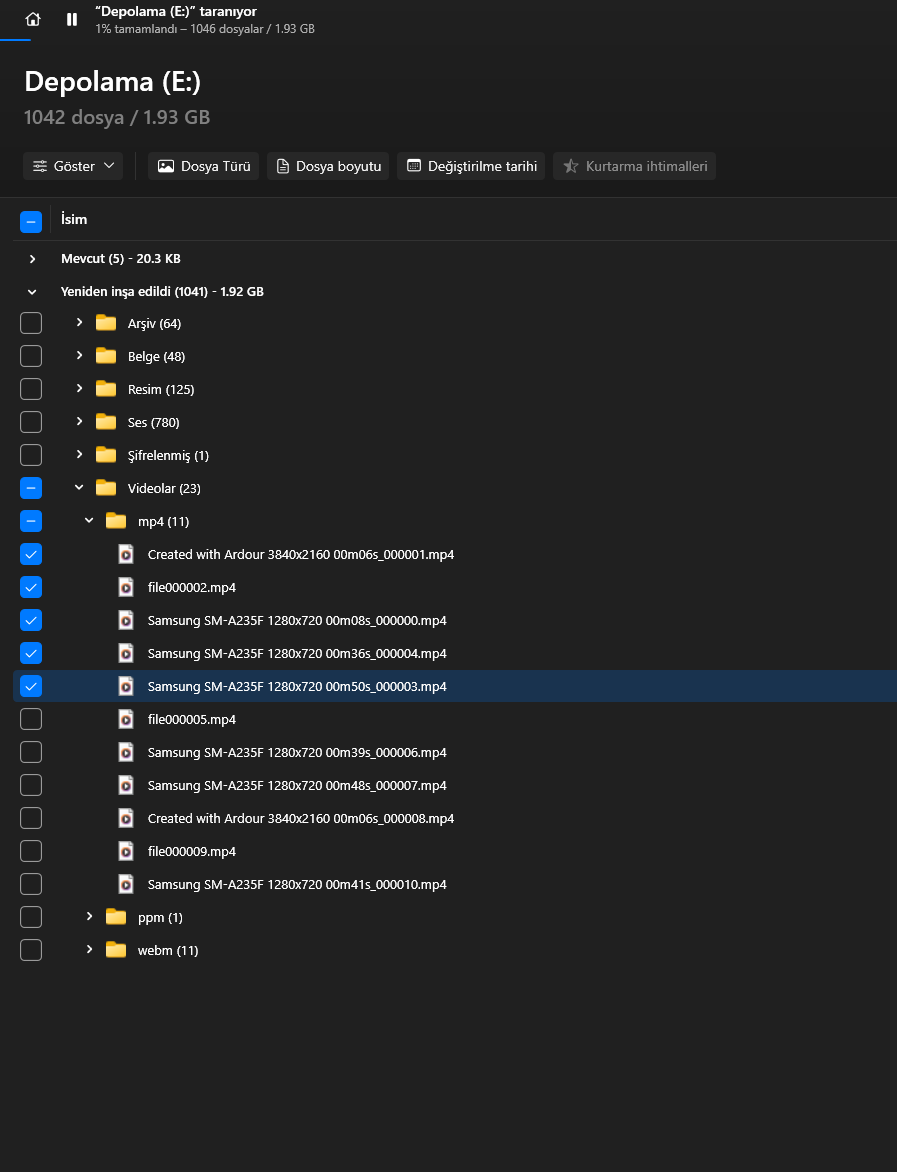
Task: Expand the Belge folder chevron
Action: [x=79, y=355]
